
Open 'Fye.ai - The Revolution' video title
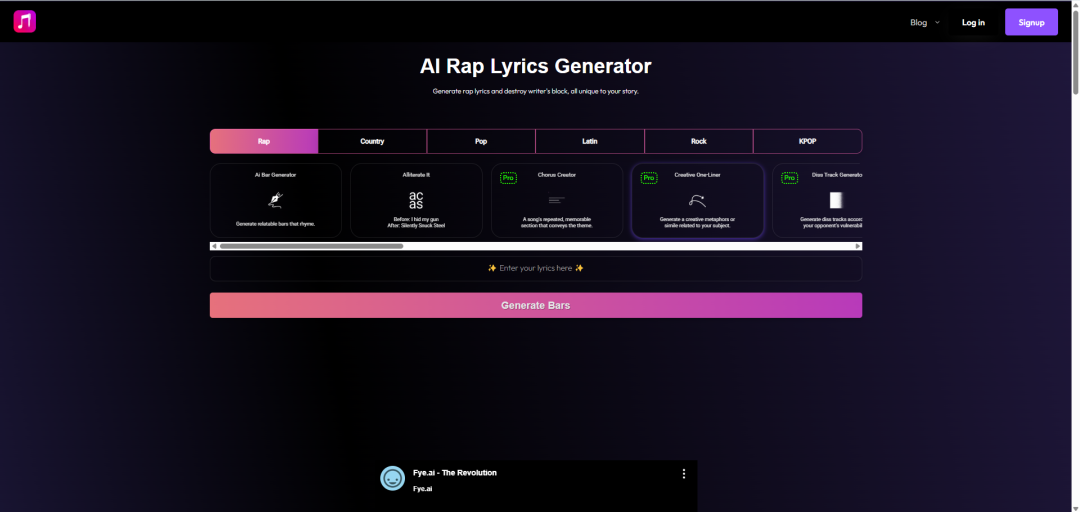[x=455, y=473]
